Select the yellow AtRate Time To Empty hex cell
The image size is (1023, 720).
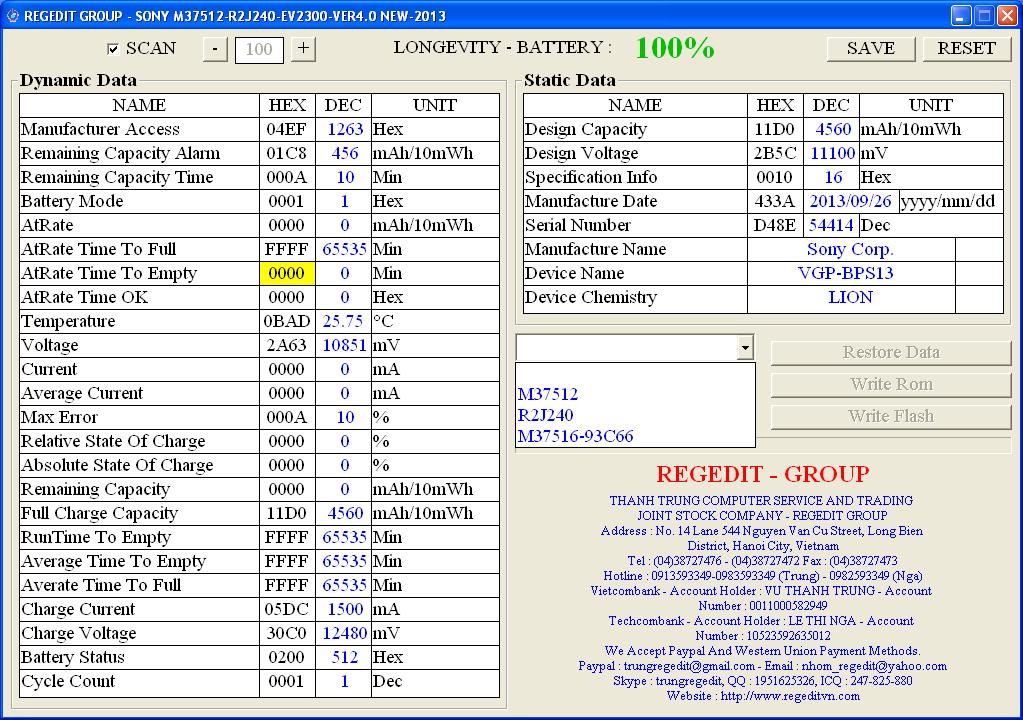click(287, 273)
